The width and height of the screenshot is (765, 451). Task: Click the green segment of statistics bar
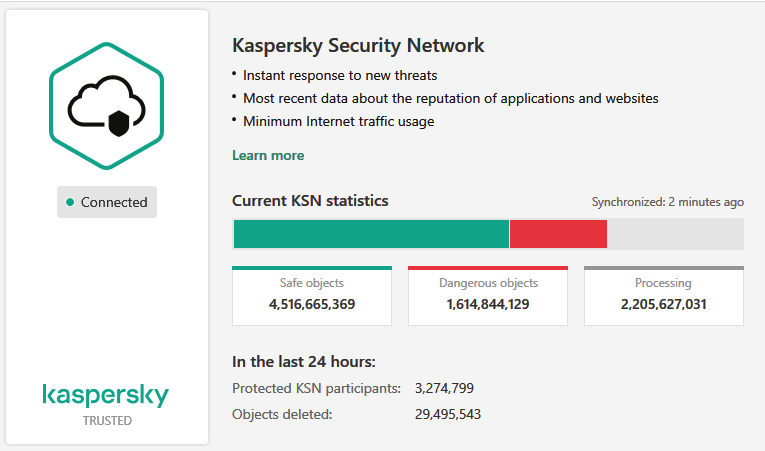point(370,234)
